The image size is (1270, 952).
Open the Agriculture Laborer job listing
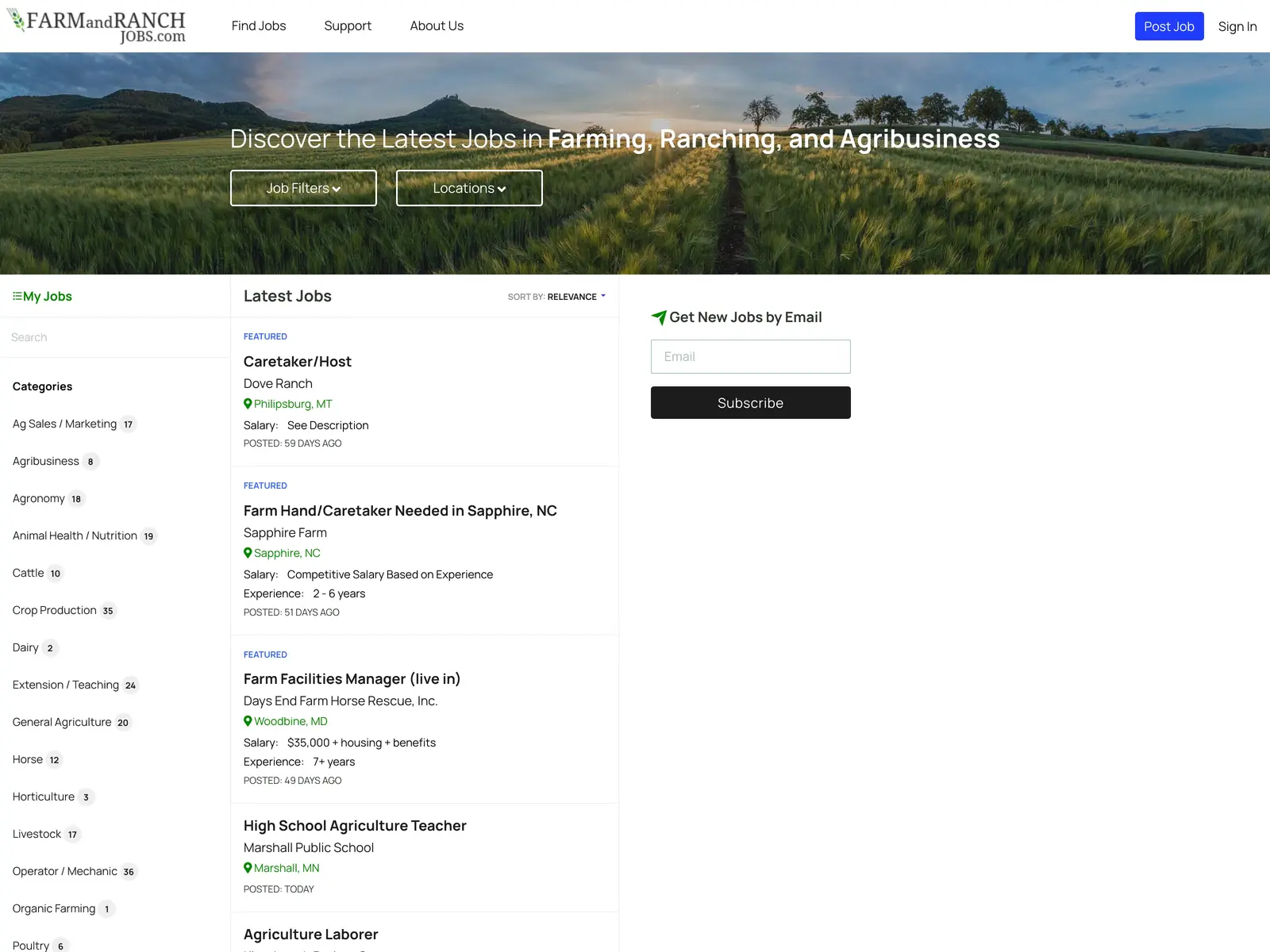pyautogui.click(x=311, y=935)
